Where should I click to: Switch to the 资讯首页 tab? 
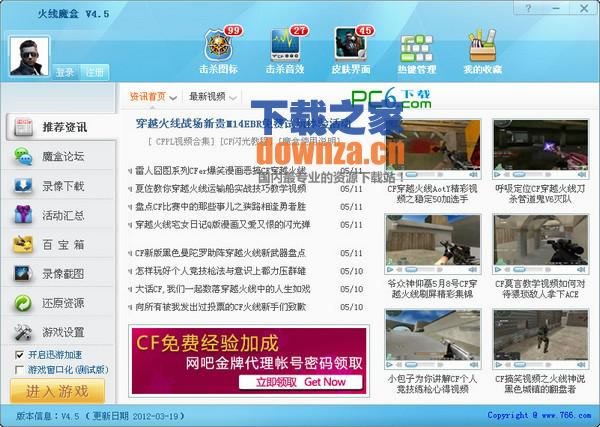pyautogui.click(x=148, y=96)
